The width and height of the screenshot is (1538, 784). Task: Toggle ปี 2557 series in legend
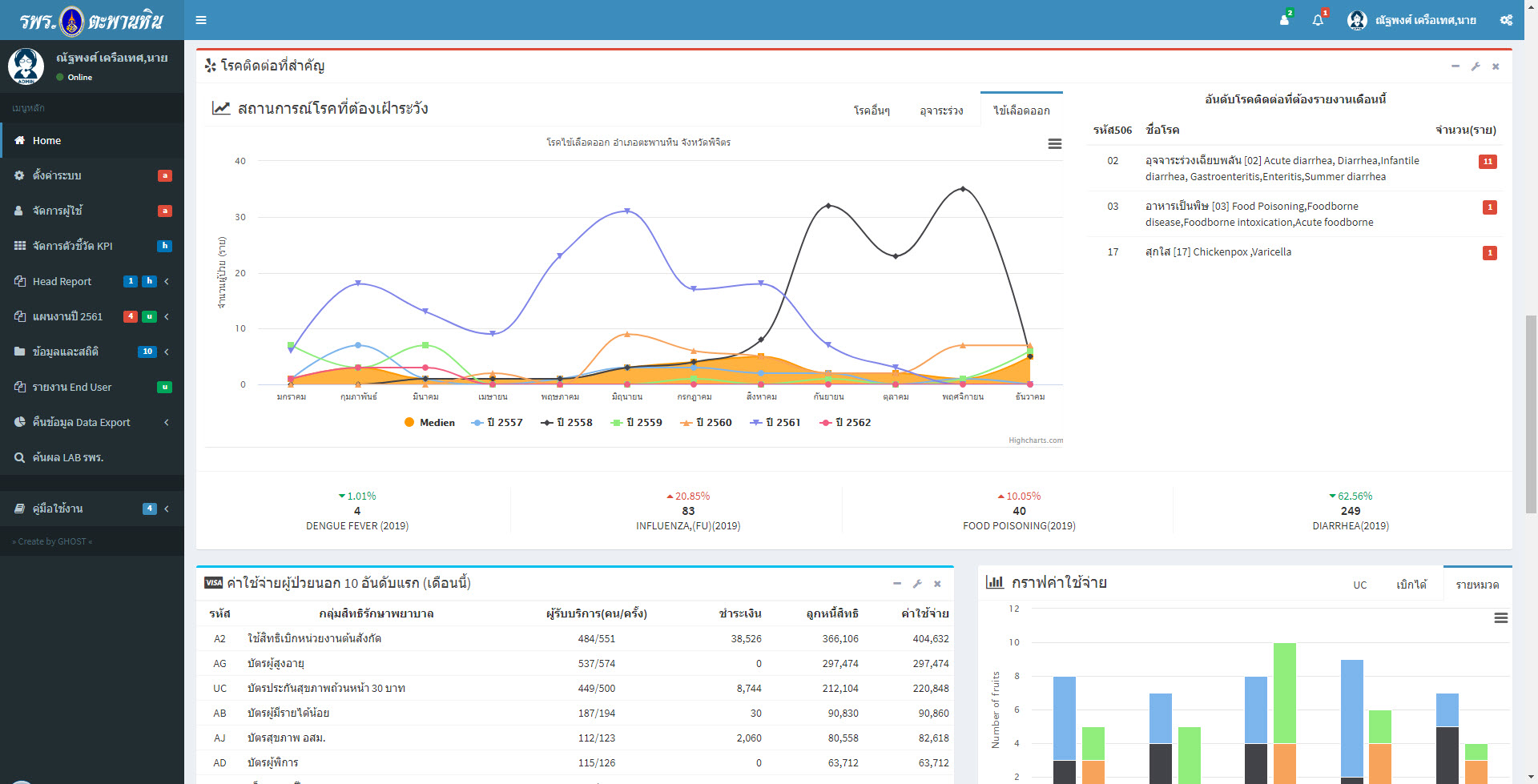497,423
